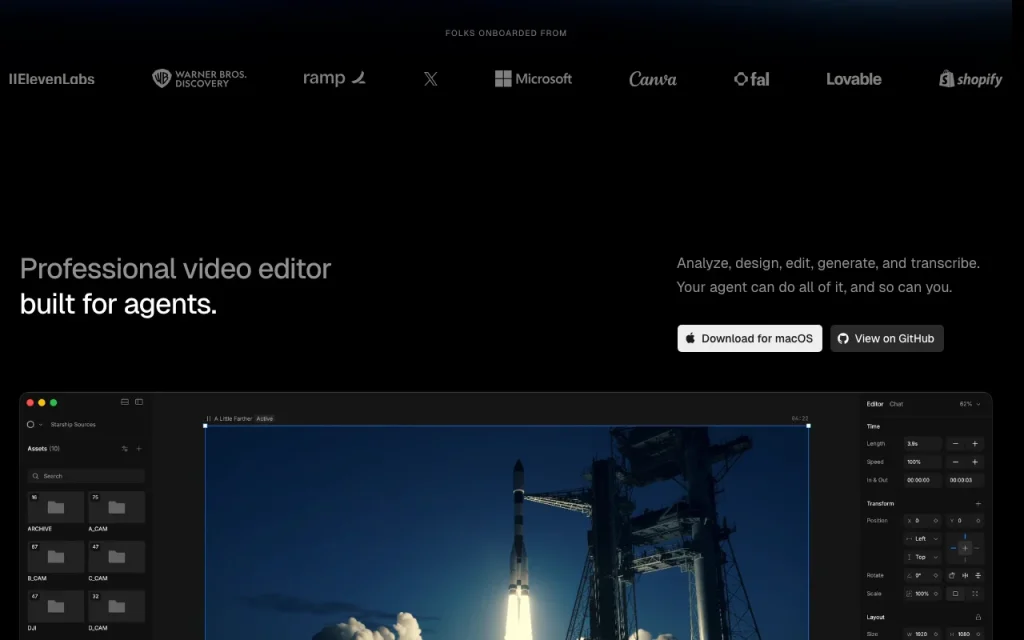This screenshot has height=640, width=1024.
Task: Toggle the Position Y keyframe diamond
Action: (x=978, y=520)
